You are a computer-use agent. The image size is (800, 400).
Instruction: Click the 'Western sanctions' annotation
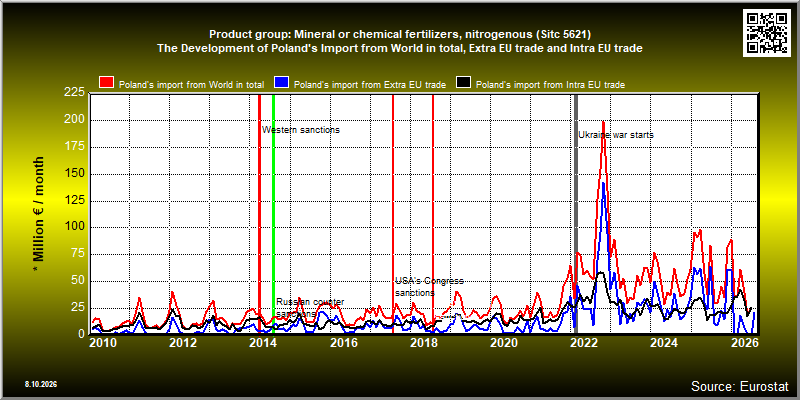point(301,130)
